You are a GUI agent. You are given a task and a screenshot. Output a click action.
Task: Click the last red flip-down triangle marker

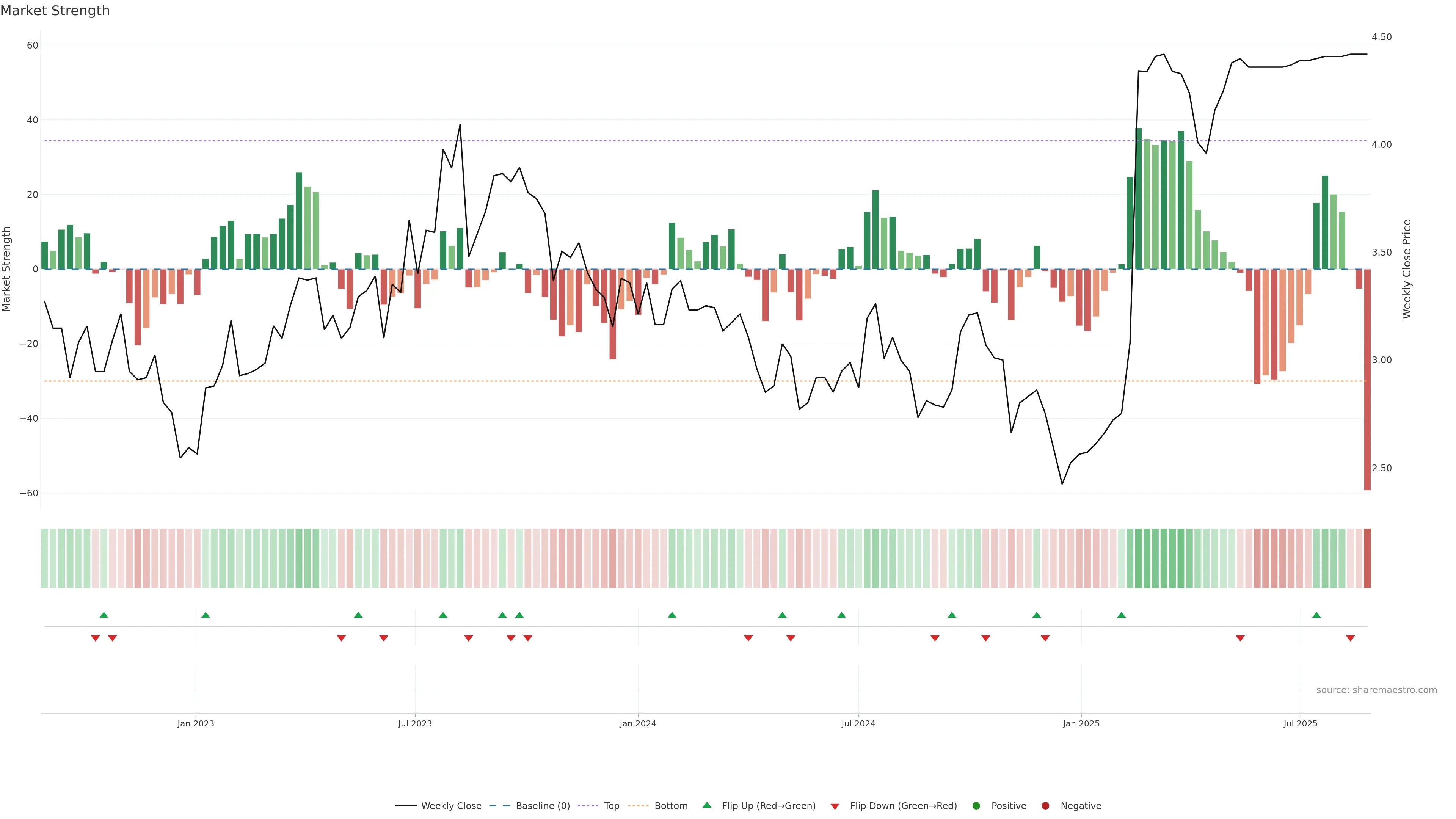[1350, 638]
